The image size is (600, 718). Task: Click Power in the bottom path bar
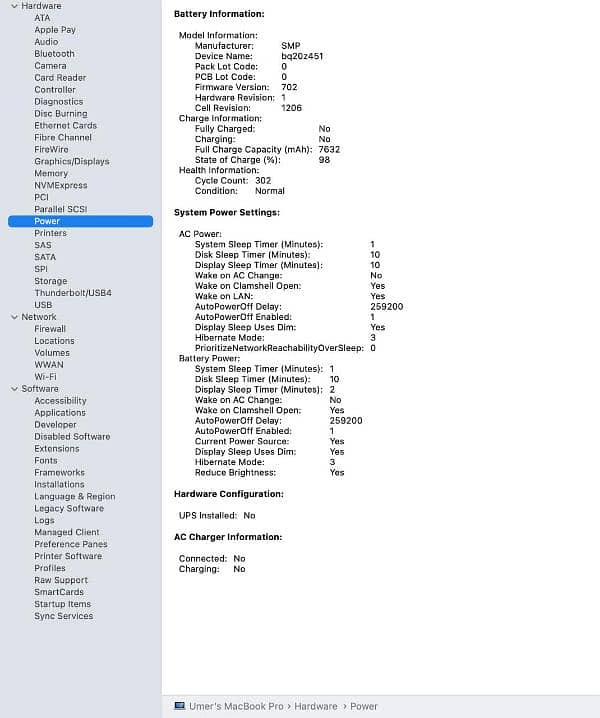coord(364,706)
